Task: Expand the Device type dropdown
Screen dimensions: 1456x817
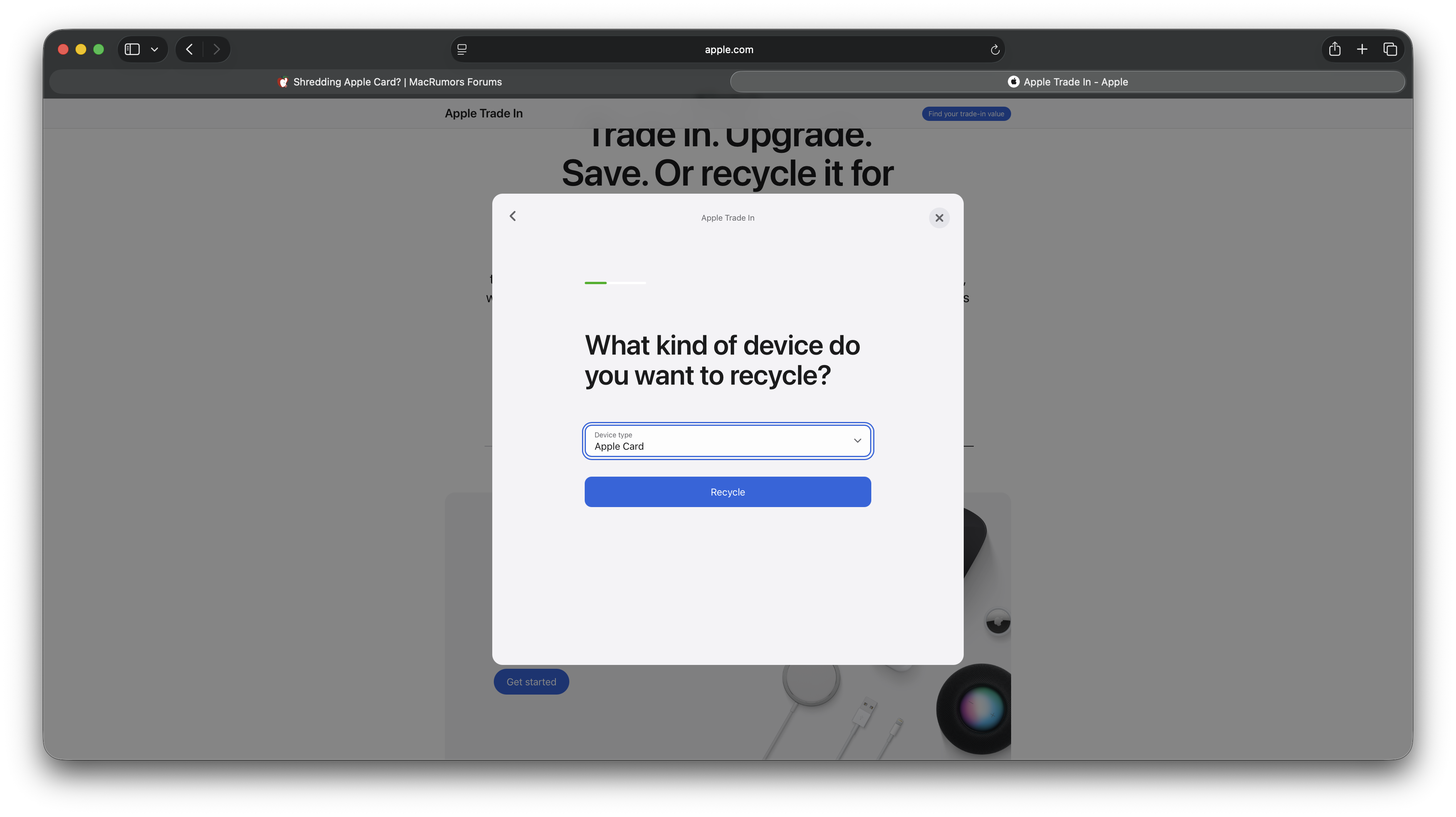Action: pos(728,441)
